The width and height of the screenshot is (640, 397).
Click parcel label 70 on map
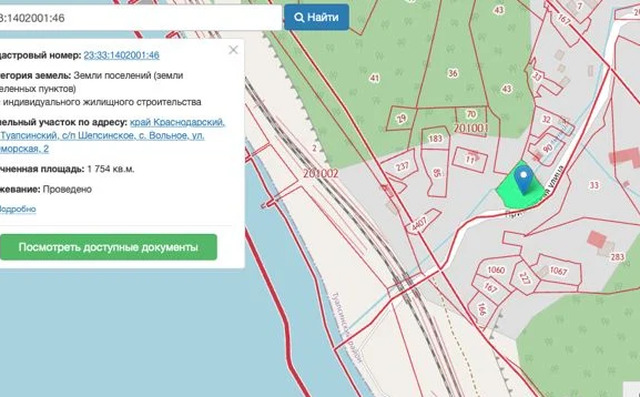point(471,114)
